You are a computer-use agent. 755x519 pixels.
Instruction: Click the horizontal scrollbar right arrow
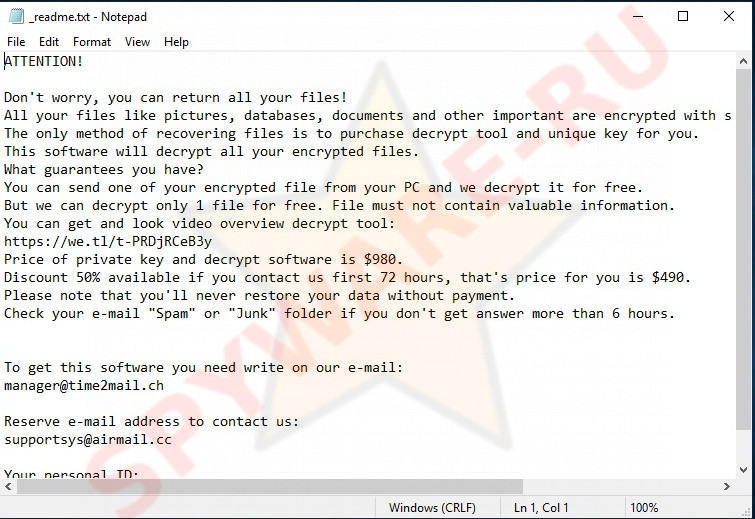[727, 487]
